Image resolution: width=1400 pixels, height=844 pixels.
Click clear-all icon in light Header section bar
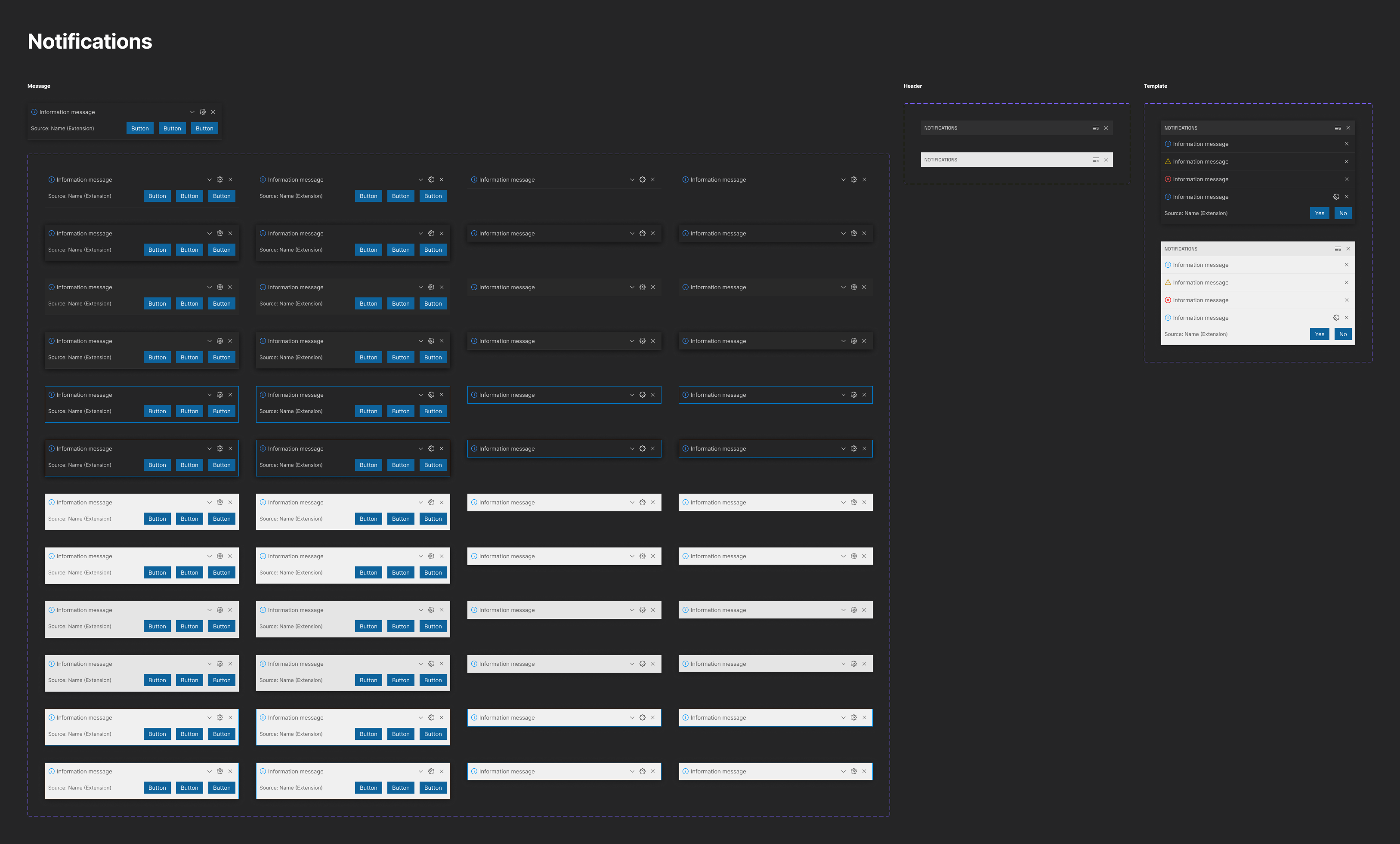tap(1095, 160)
